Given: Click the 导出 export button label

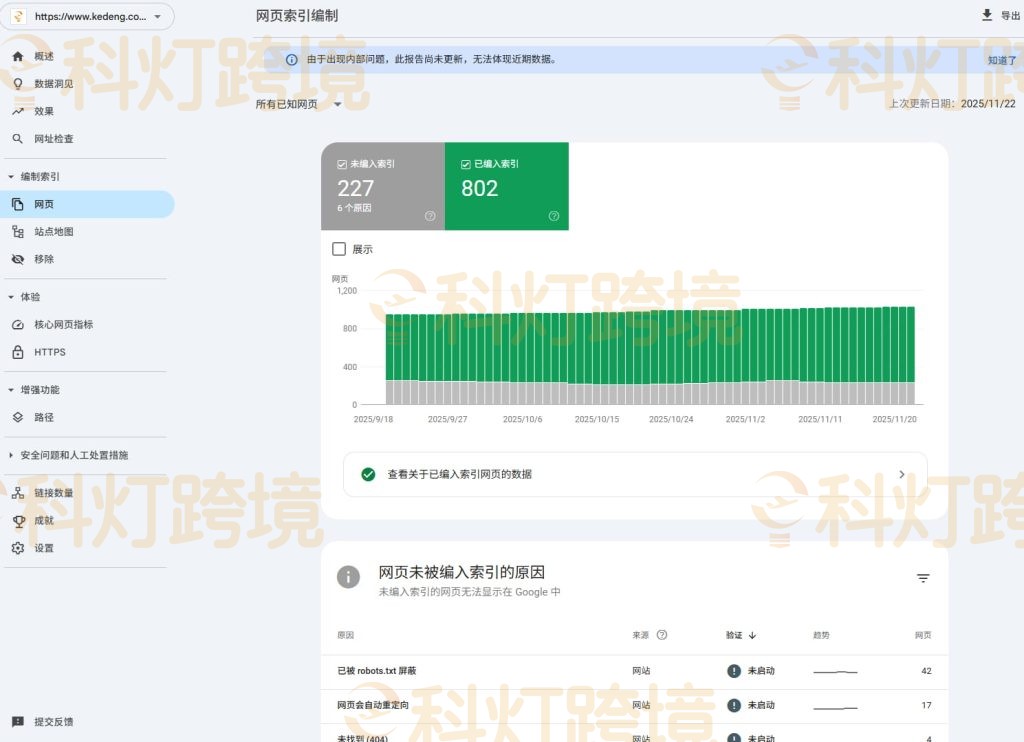Looking at the screenshot, I should pyautogui.click(x=1010, y=16).
